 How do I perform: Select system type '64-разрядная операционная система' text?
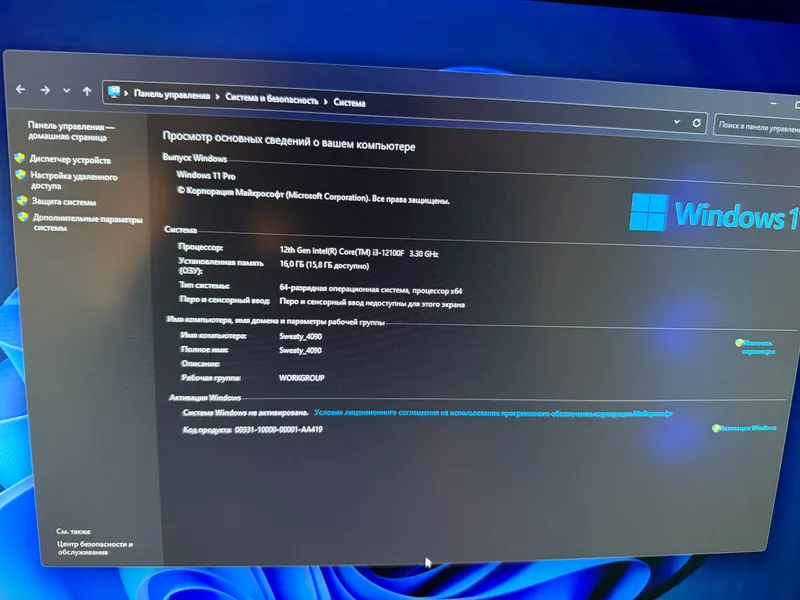[344, 289]
